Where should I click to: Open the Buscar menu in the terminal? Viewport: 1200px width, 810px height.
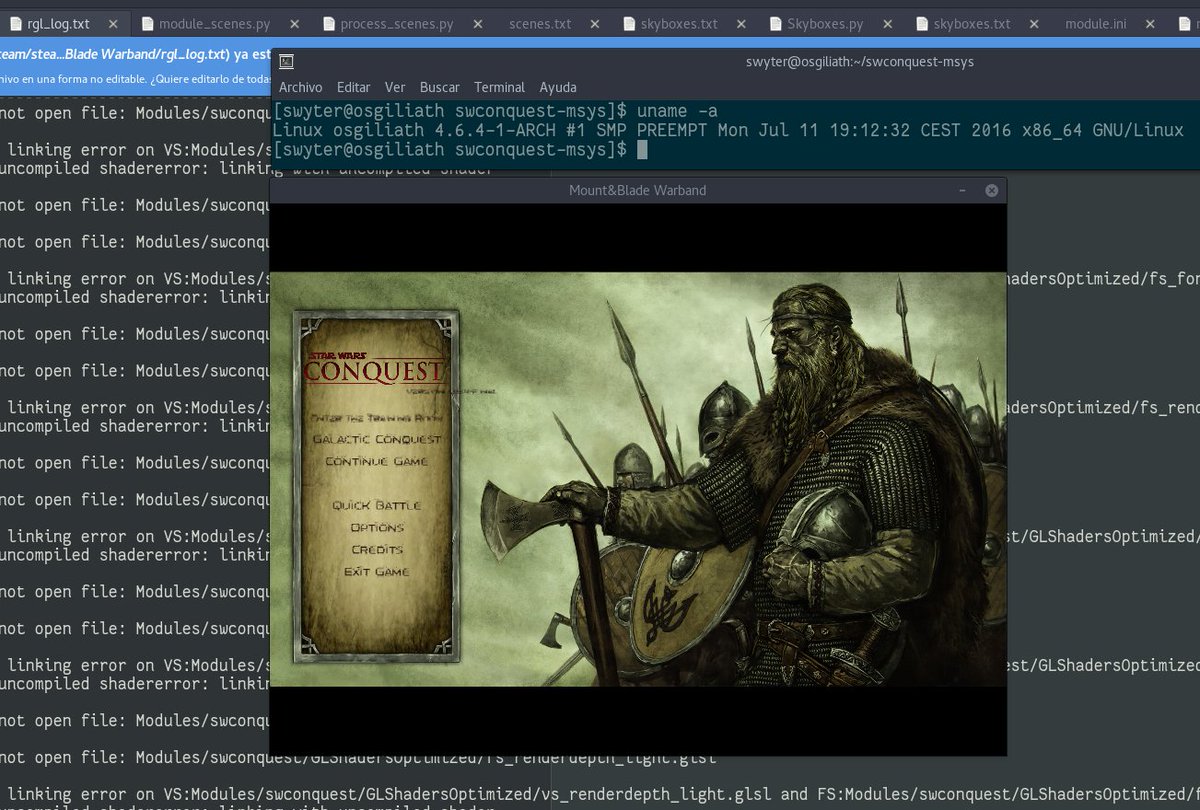(440, 87)
